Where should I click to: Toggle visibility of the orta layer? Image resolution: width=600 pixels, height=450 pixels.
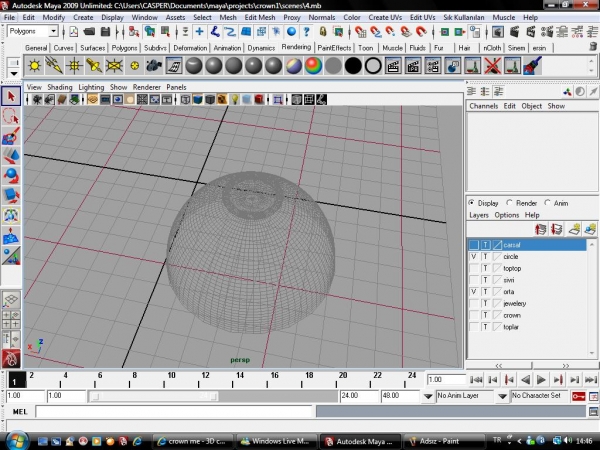(474, 292)
